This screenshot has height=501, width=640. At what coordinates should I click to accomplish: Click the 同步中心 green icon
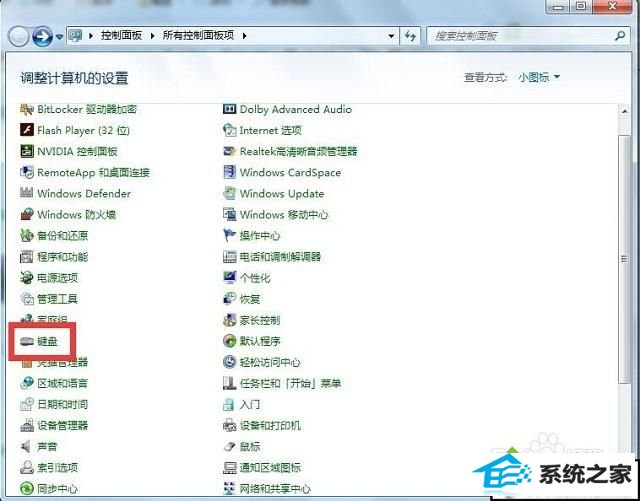[x=27, y=489]
